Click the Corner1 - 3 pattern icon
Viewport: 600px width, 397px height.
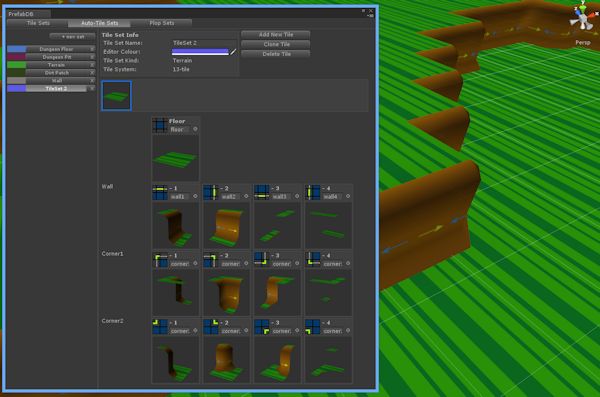(x=262, y=260)
